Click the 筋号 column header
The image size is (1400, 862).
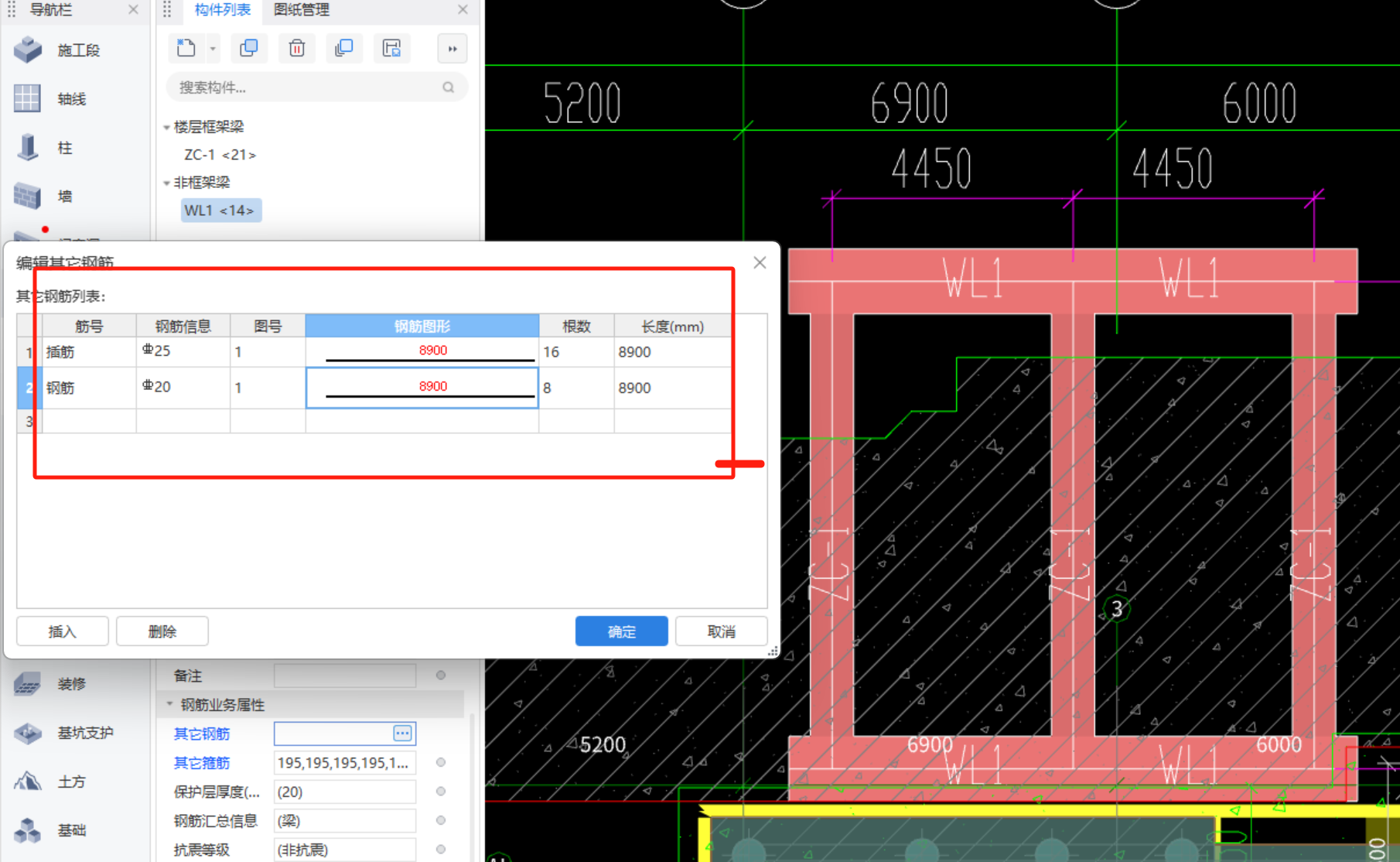click(x=89, y=327)
